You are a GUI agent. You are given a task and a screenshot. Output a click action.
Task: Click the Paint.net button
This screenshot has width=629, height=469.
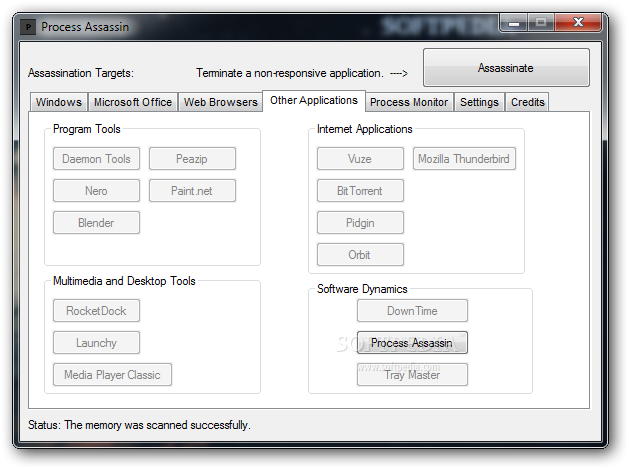pyautogui.click(x=192, y=191)
